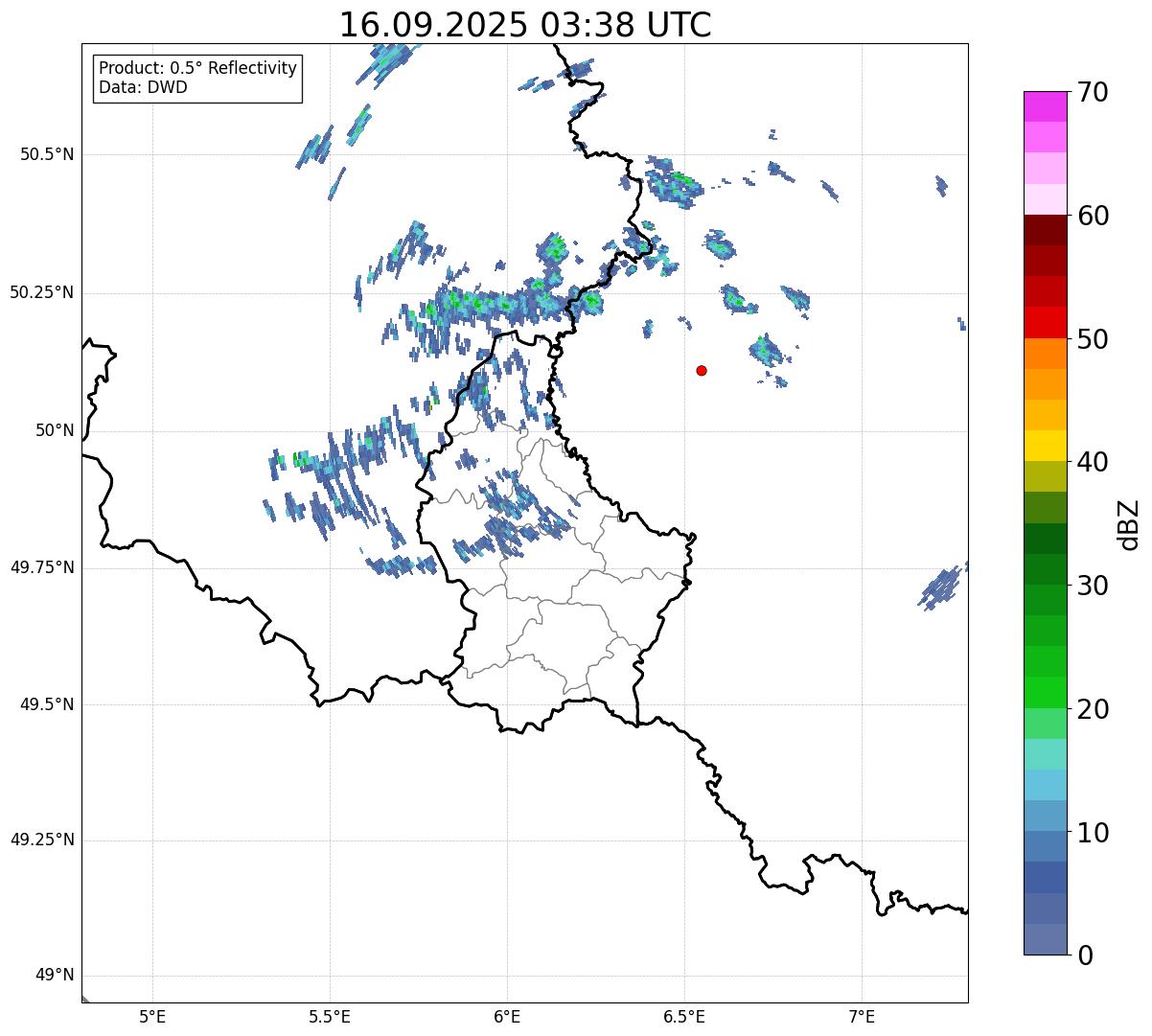Click the 5.5°E longitude label

(x=330, y=1016)
